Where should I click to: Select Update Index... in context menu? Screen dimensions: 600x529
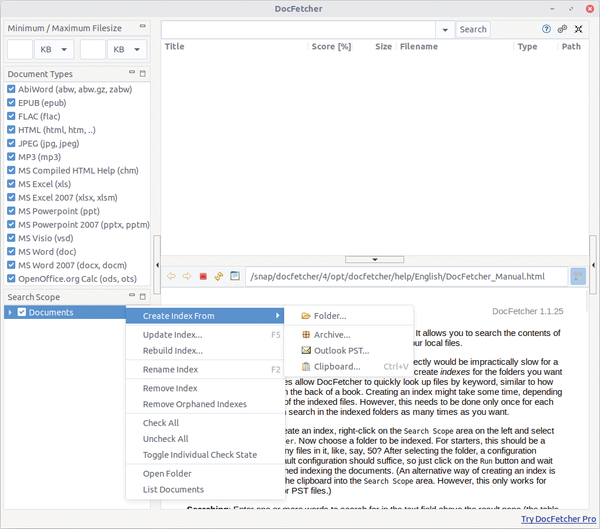(x=205, y=335)
